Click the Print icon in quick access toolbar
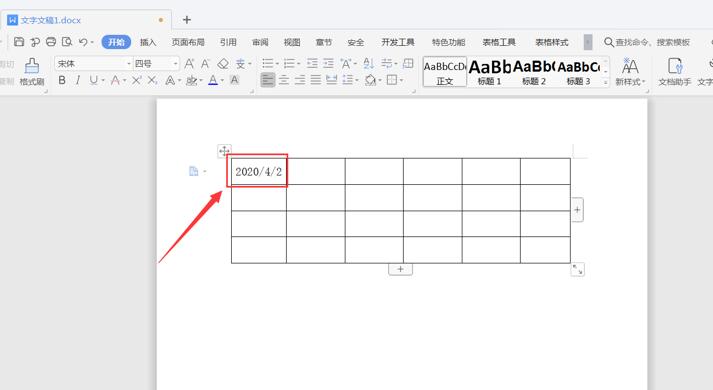The height and width of the screenshot is (390, 713). point(51,42)
